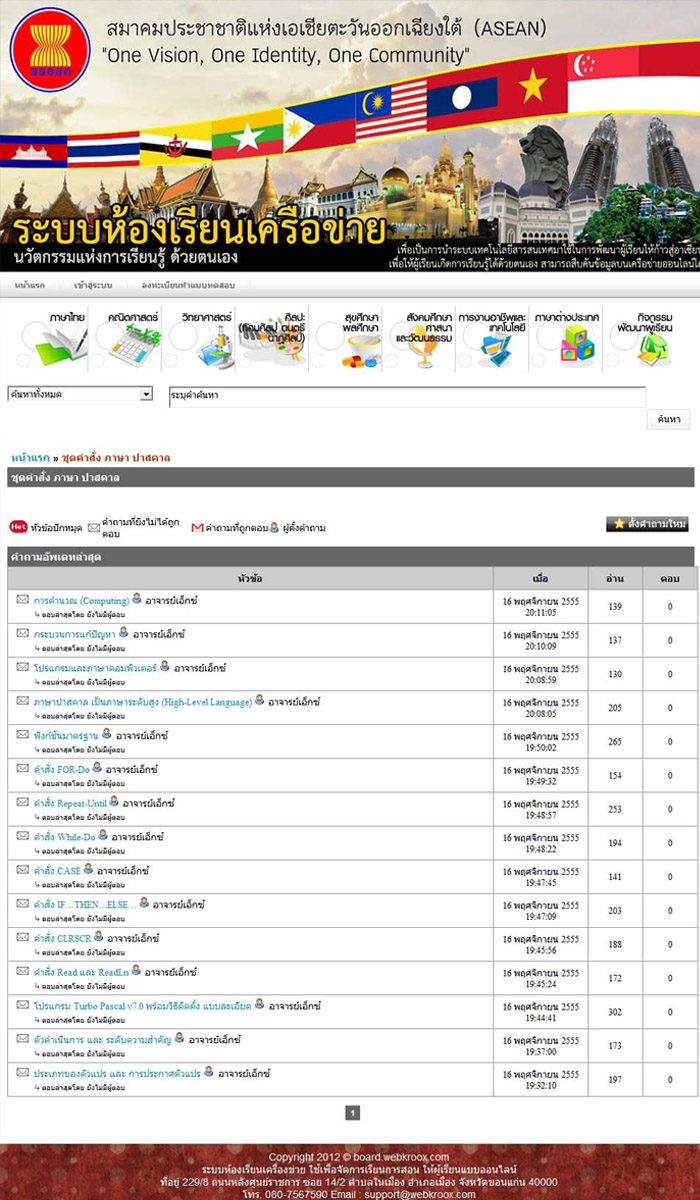This screenshot has width=700, height=1200.
Task: Open the คำสั่ง Repeat-Until topic link
Action: 69,803
